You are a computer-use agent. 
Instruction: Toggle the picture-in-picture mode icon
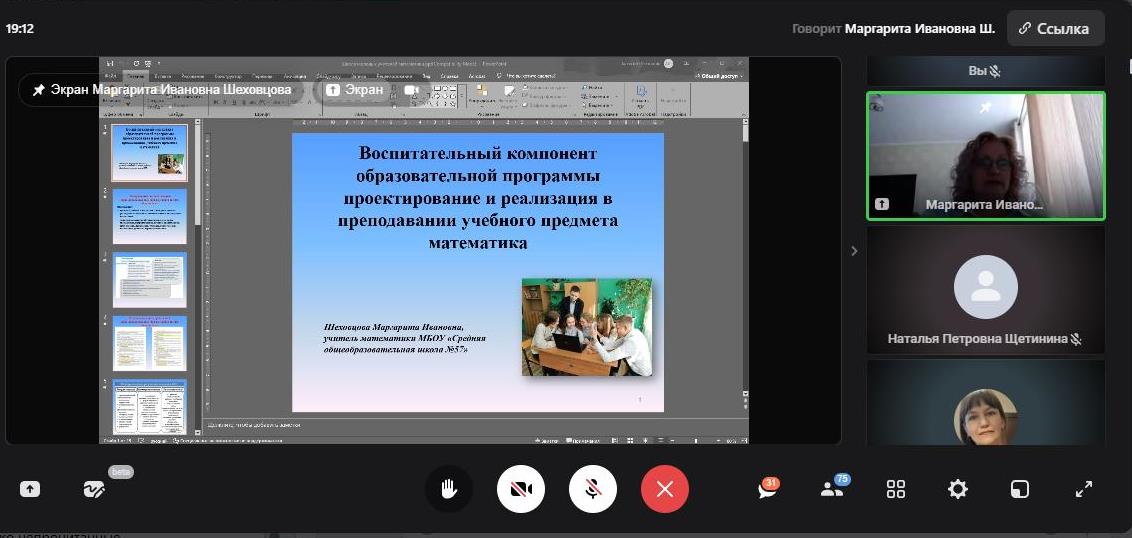click(x=1019, y=489)
